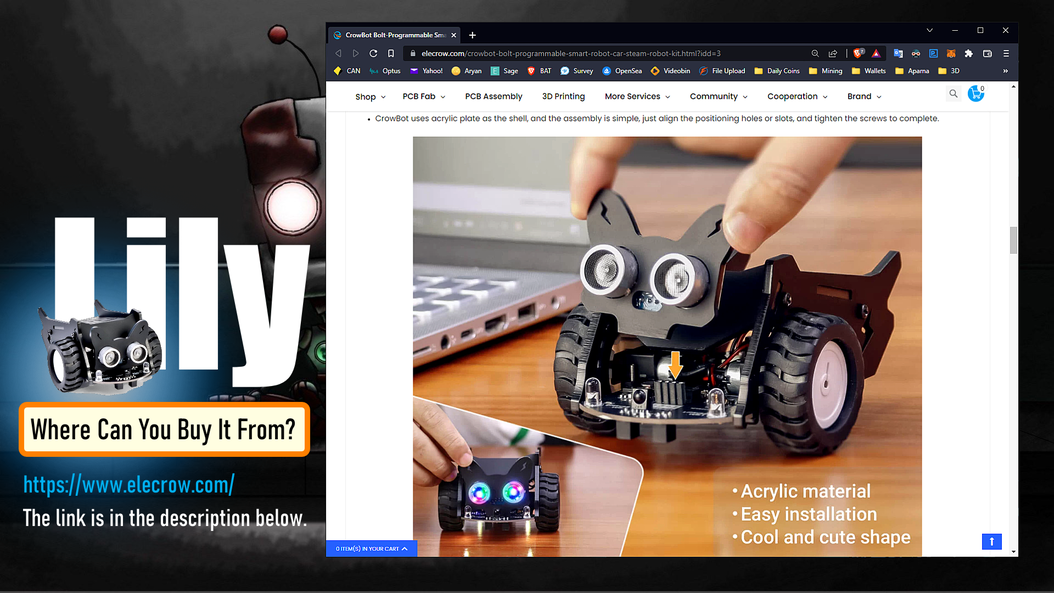
Task: Expand the Wallets bookmark folder
Action: tap(868, 71)
